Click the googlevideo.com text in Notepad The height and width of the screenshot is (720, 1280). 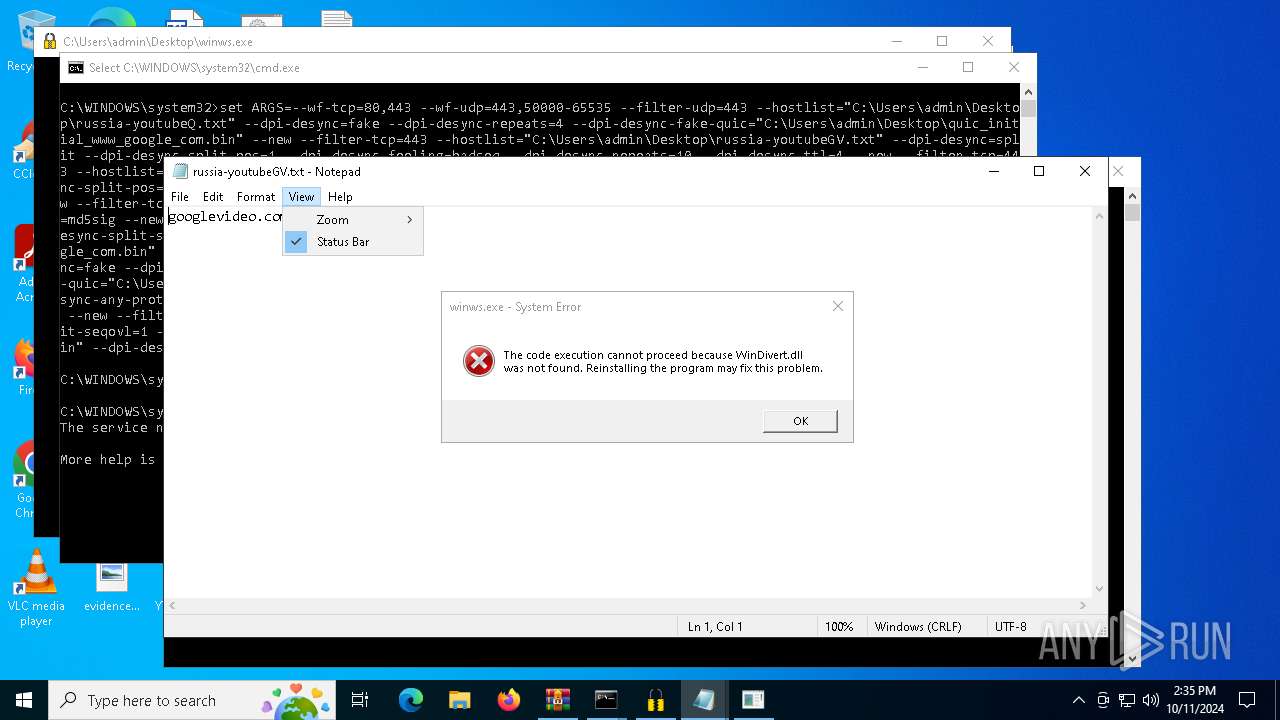(x=225, y=216)
